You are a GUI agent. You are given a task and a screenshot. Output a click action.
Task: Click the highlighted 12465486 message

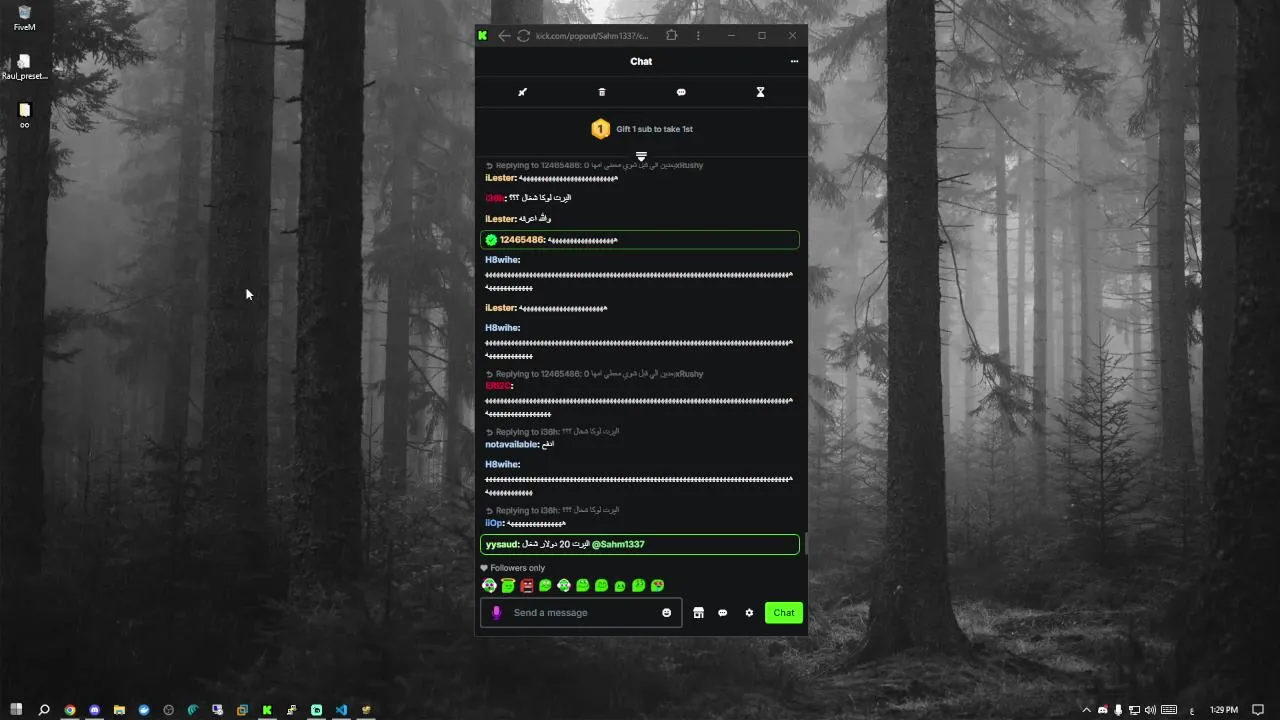[640, 240]
